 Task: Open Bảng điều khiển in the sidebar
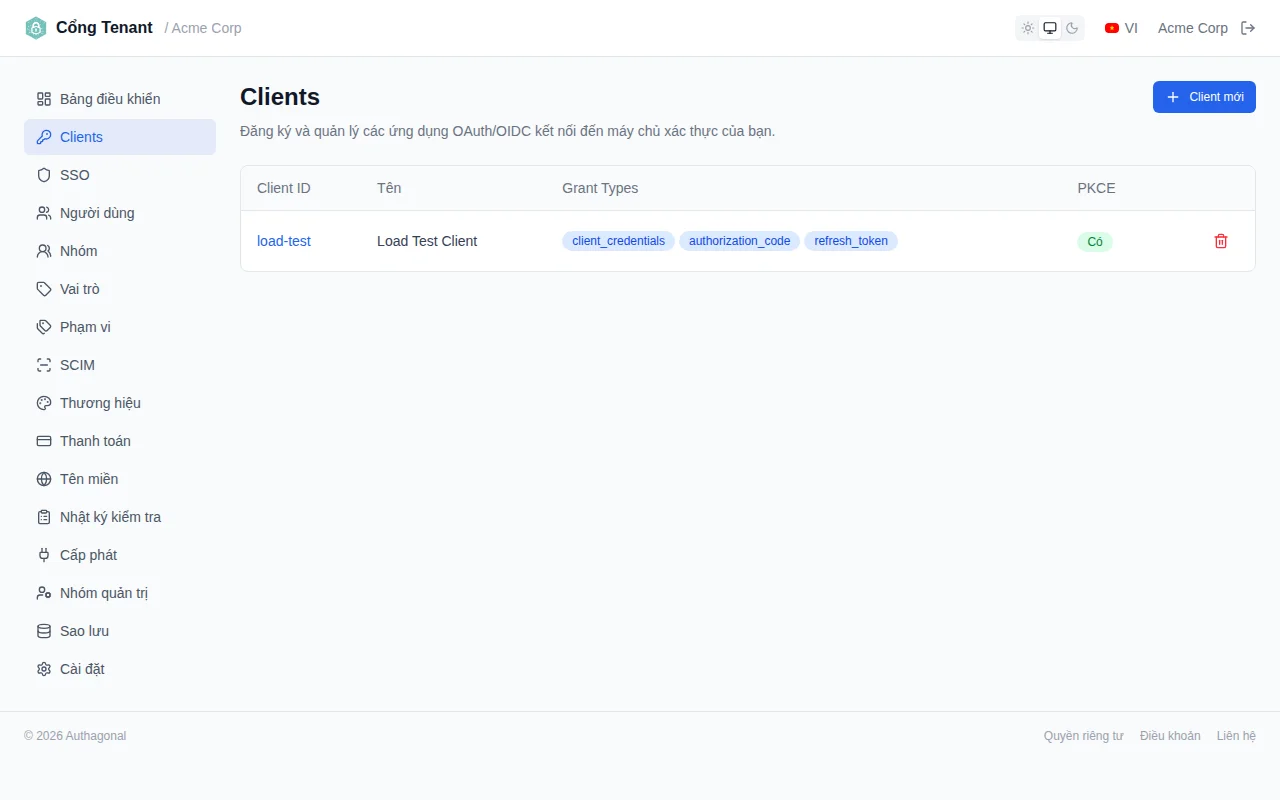120,99
